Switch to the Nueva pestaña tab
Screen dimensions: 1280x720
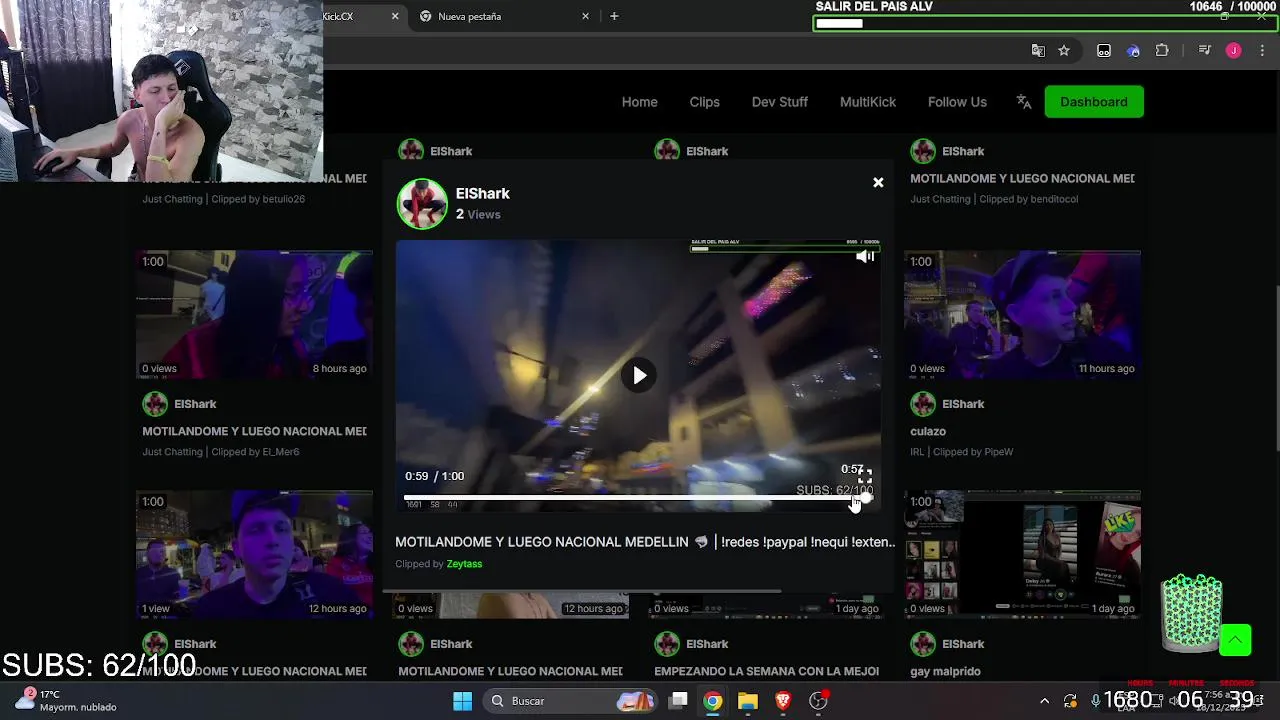click(x=505, y=16)
